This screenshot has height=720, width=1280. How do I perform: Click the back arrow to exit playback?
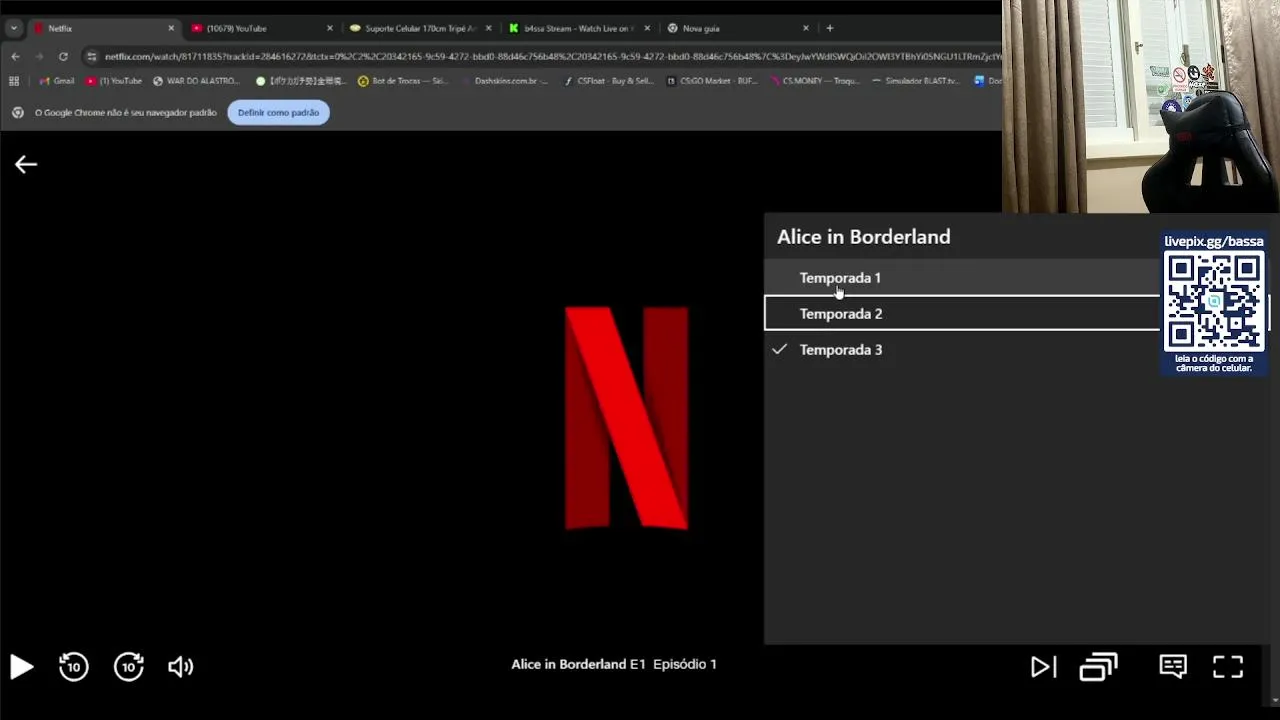click(x=26, y=165)
